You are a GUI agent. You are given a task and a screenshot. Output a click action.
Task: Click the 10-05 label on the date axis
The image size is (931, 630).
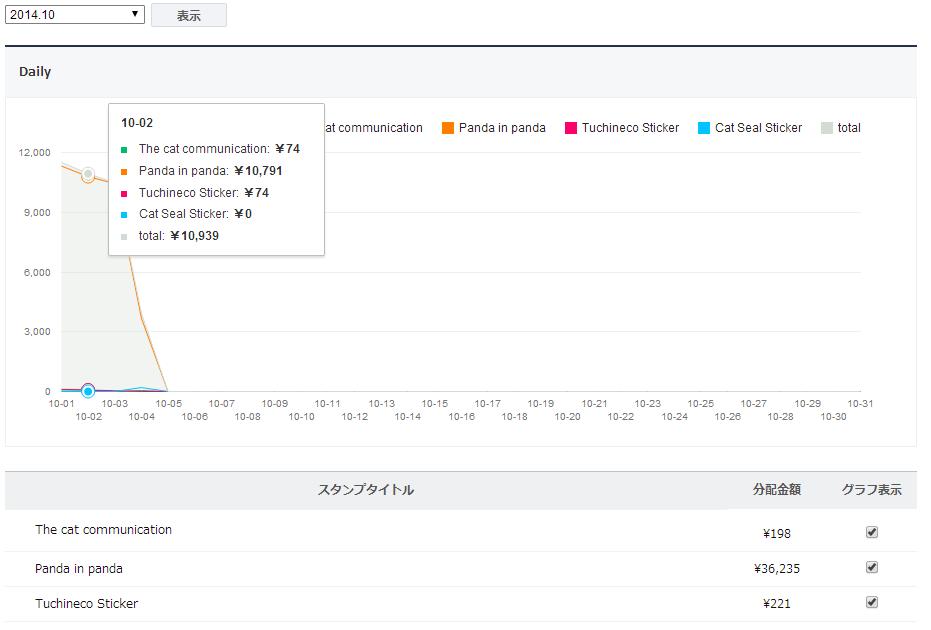click(x=169, y=404)
